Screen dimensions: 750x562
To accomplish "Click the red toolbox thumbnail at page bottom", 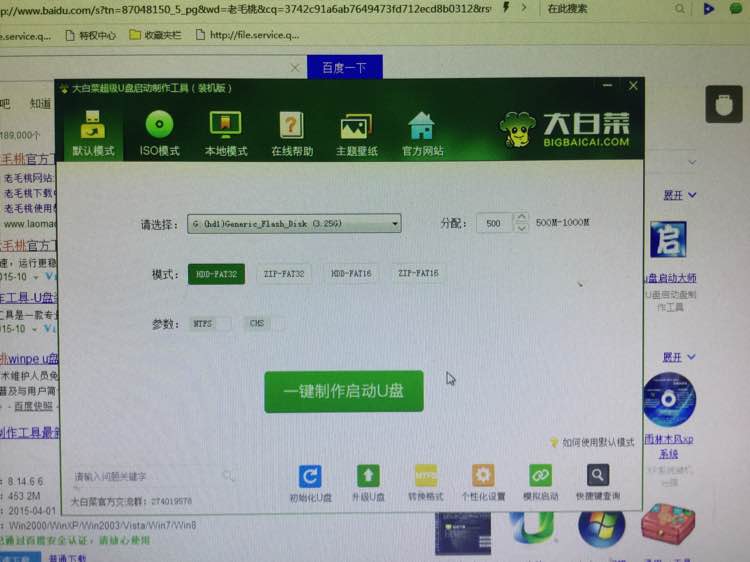I will 668,525.
